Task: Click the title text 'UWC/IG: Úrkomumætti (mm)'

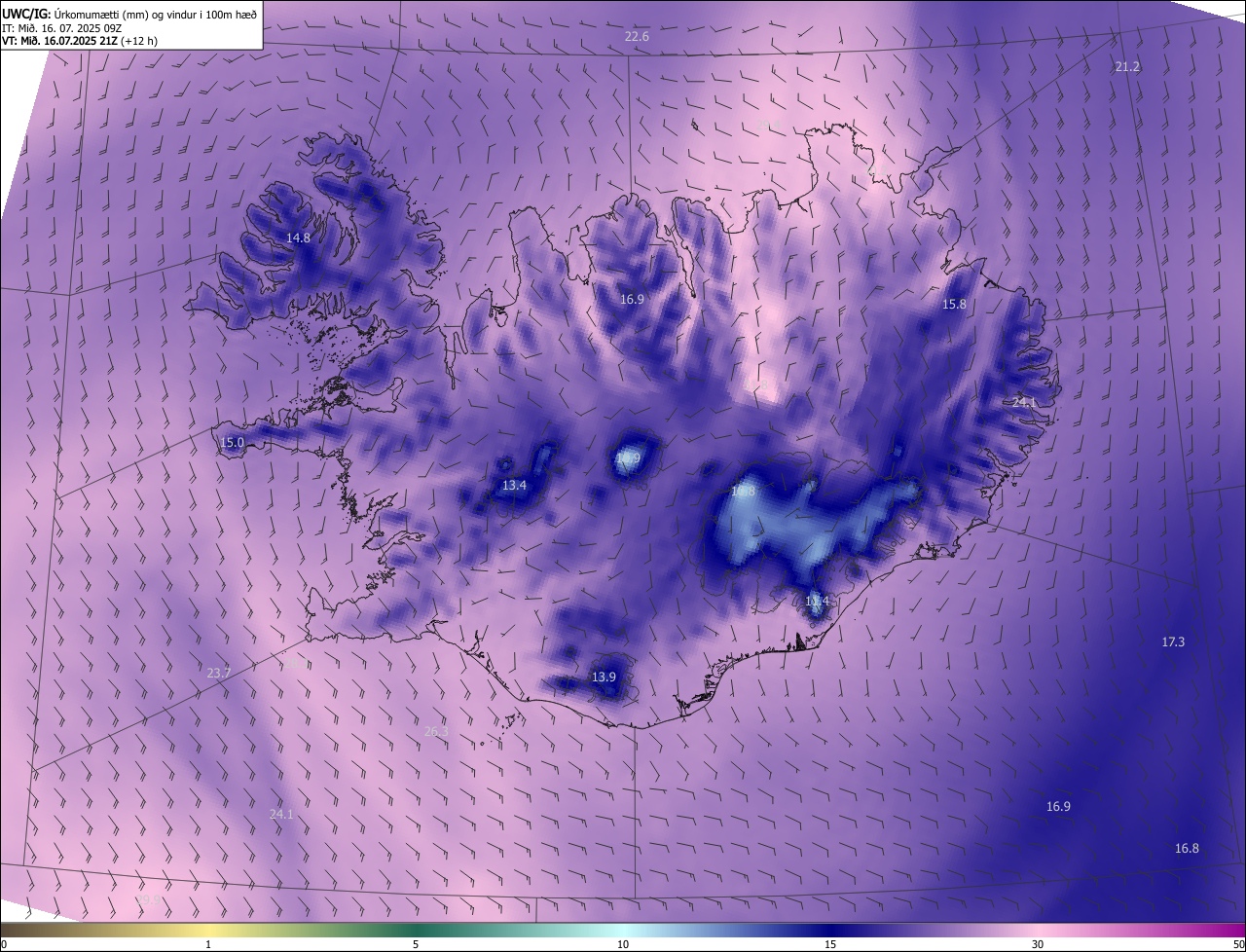Action: click(77, 14)
